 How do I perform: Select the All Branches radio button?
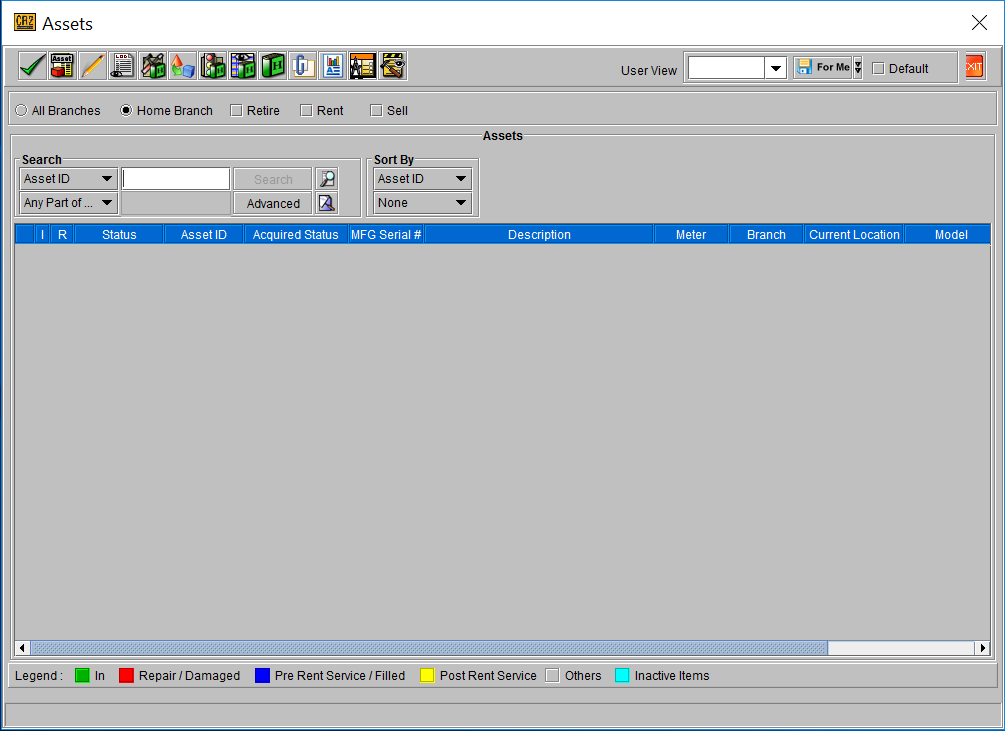click(x=21, y=110)
